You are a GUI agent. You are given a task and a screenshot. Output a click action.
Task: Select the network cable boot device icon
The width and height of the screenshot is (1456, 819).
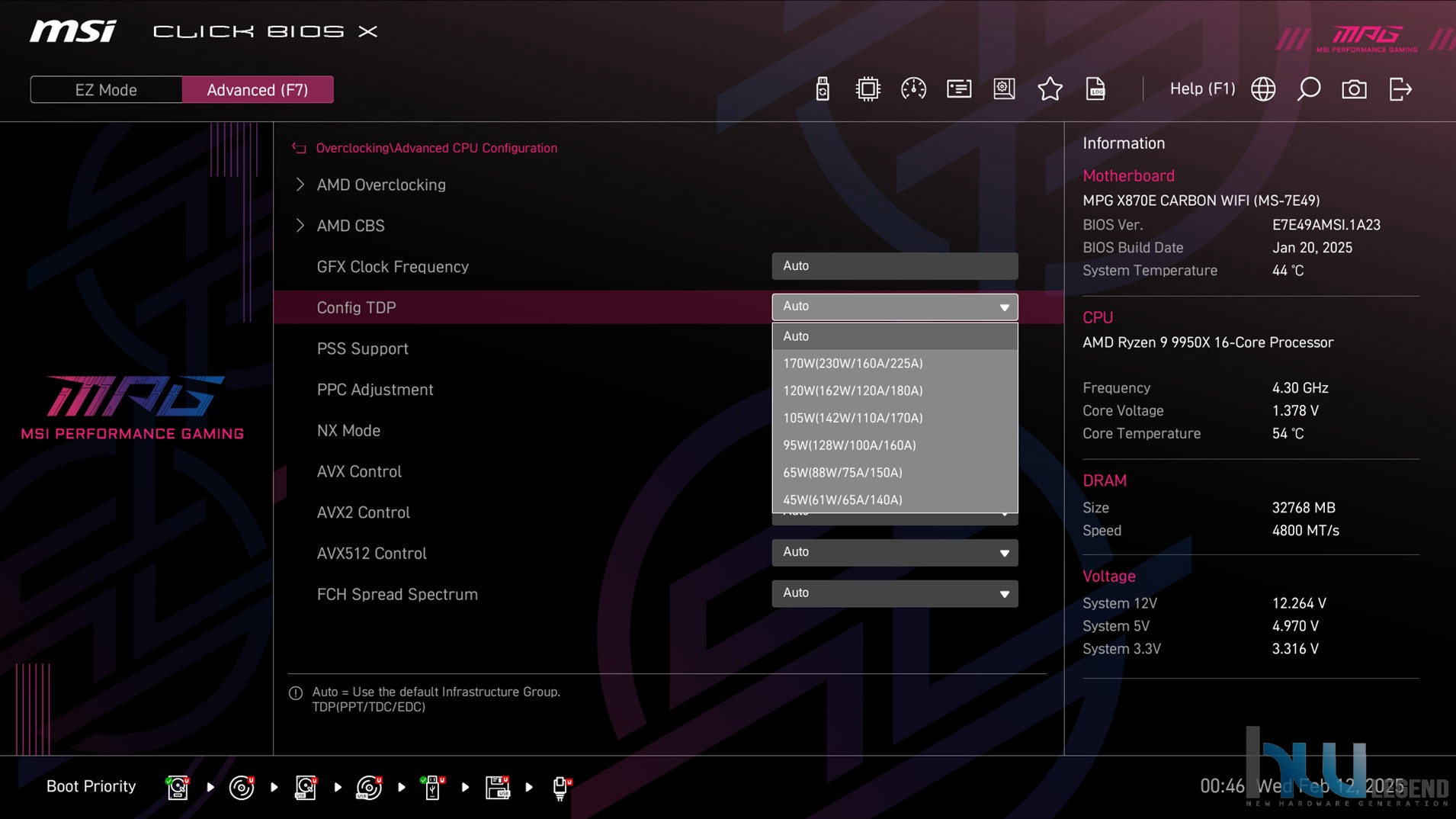point(561,787)
